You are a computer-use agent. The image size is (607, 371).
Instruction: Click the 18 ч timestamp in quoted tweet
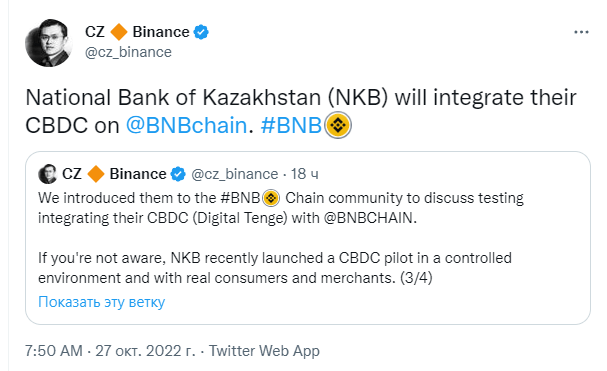pyautogui.click(x=305, y=174)
